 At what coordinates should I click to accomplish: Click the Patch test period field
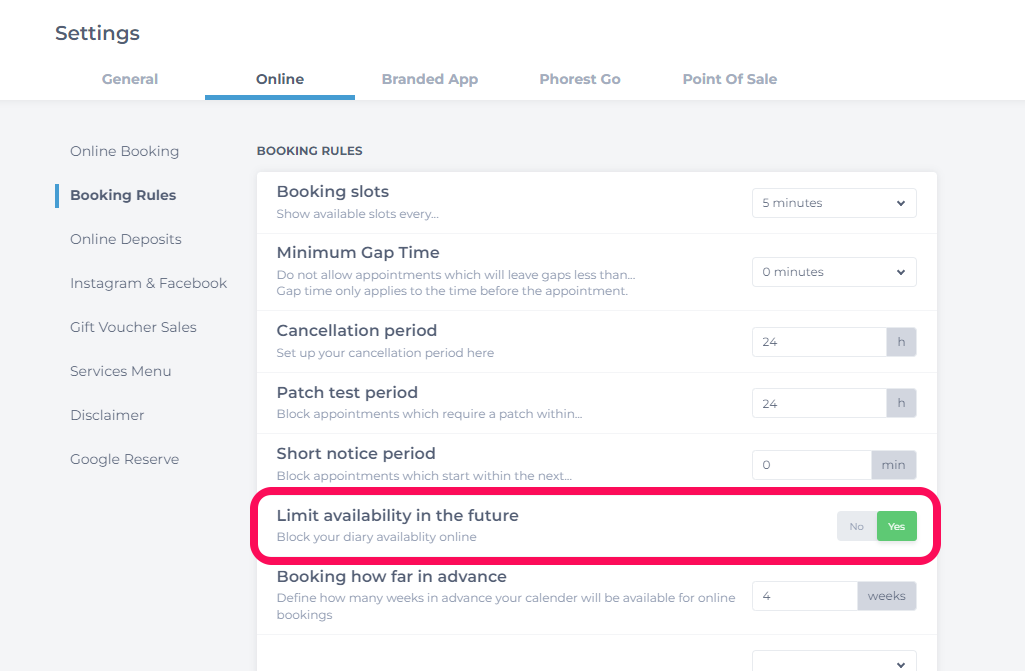819,404
